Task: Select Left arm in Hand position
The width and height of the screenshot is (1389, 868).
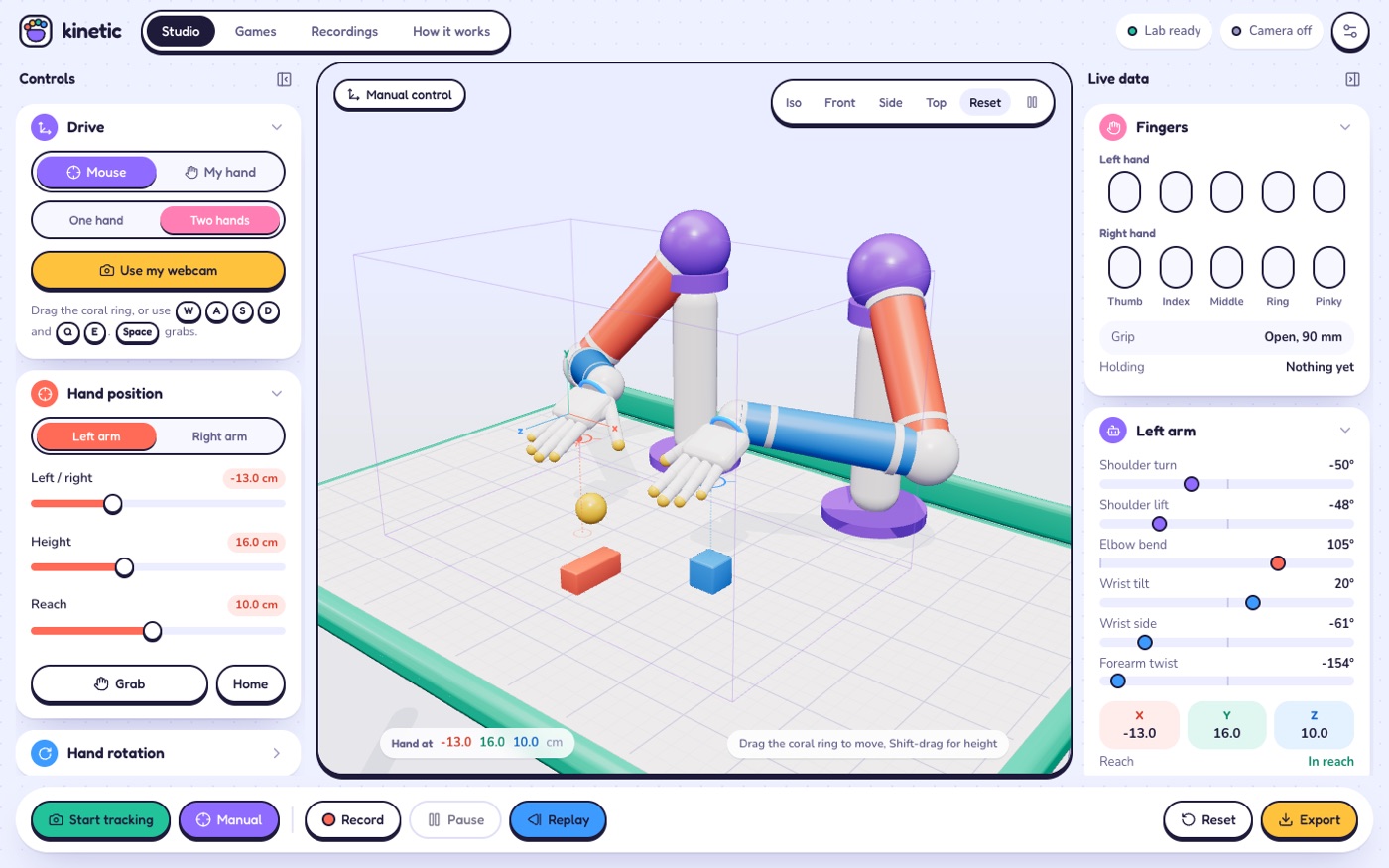Action: pyautogui.click(x=96, y=436)
